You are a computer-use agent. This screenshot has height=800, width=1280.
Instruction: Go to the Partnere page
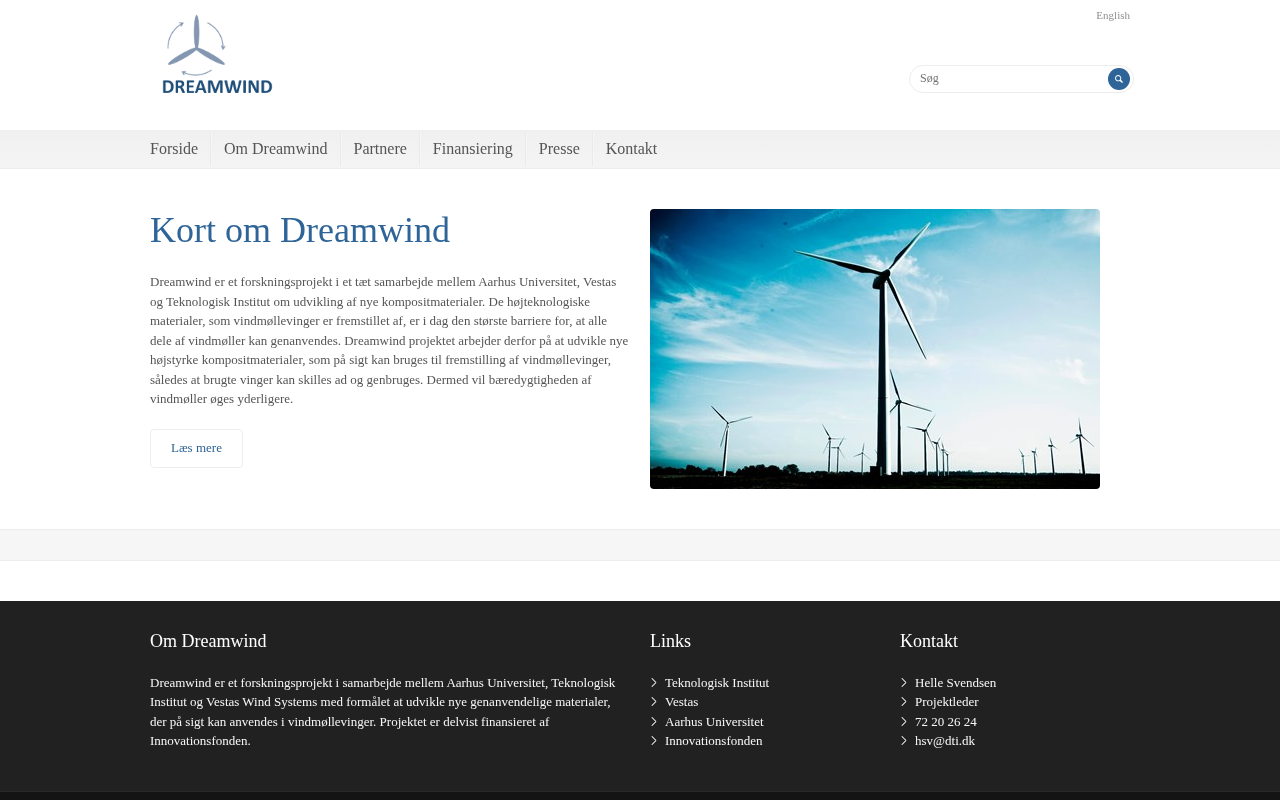[380, 149]
